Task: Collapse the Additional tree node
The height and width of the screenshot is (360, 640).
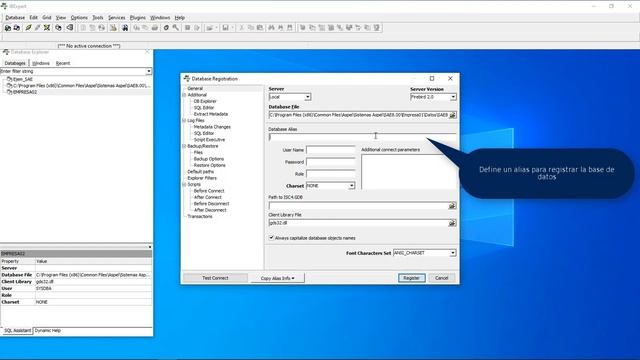Action: [184, 95]
